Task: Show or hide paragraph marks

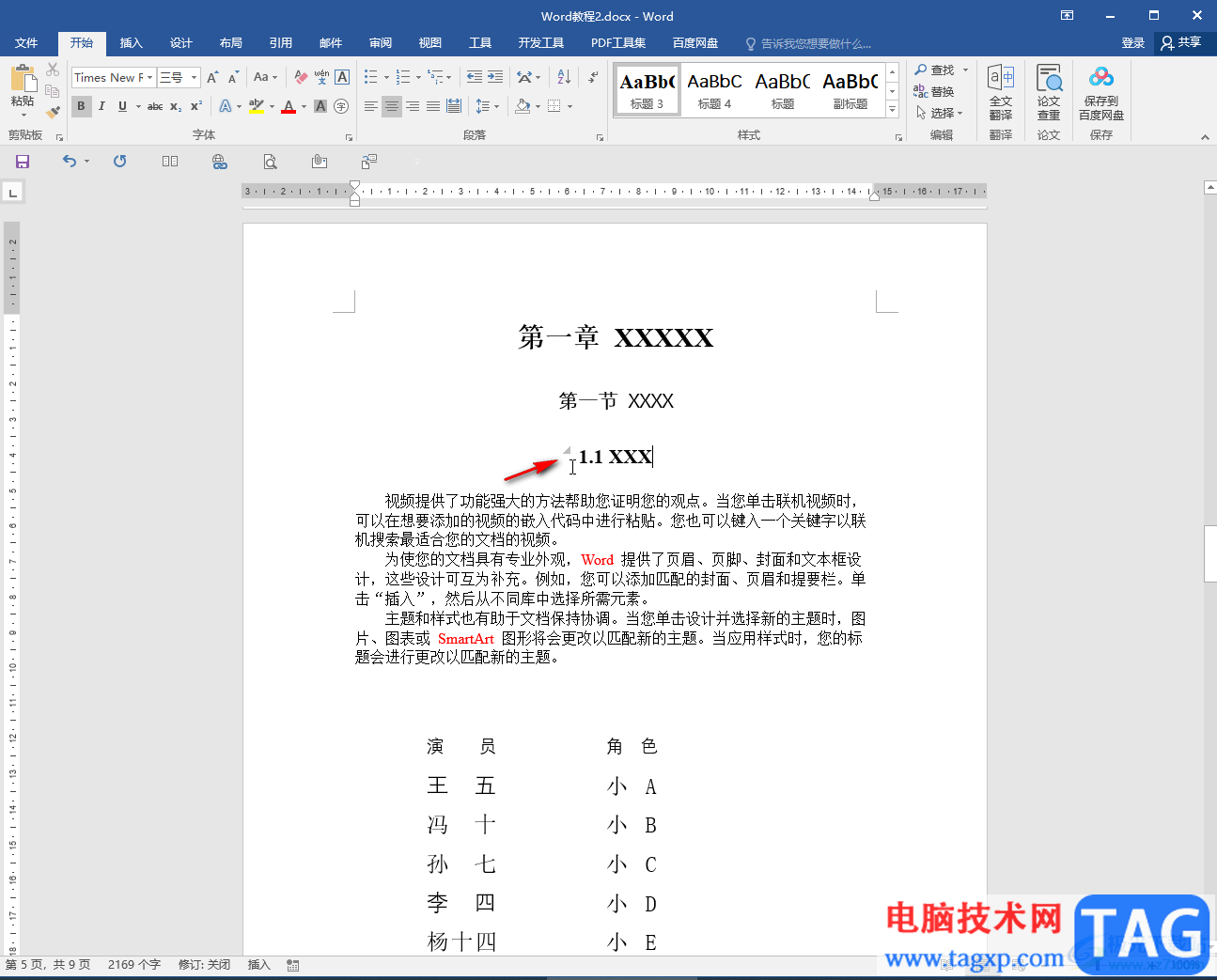Action: click(593, 77)
